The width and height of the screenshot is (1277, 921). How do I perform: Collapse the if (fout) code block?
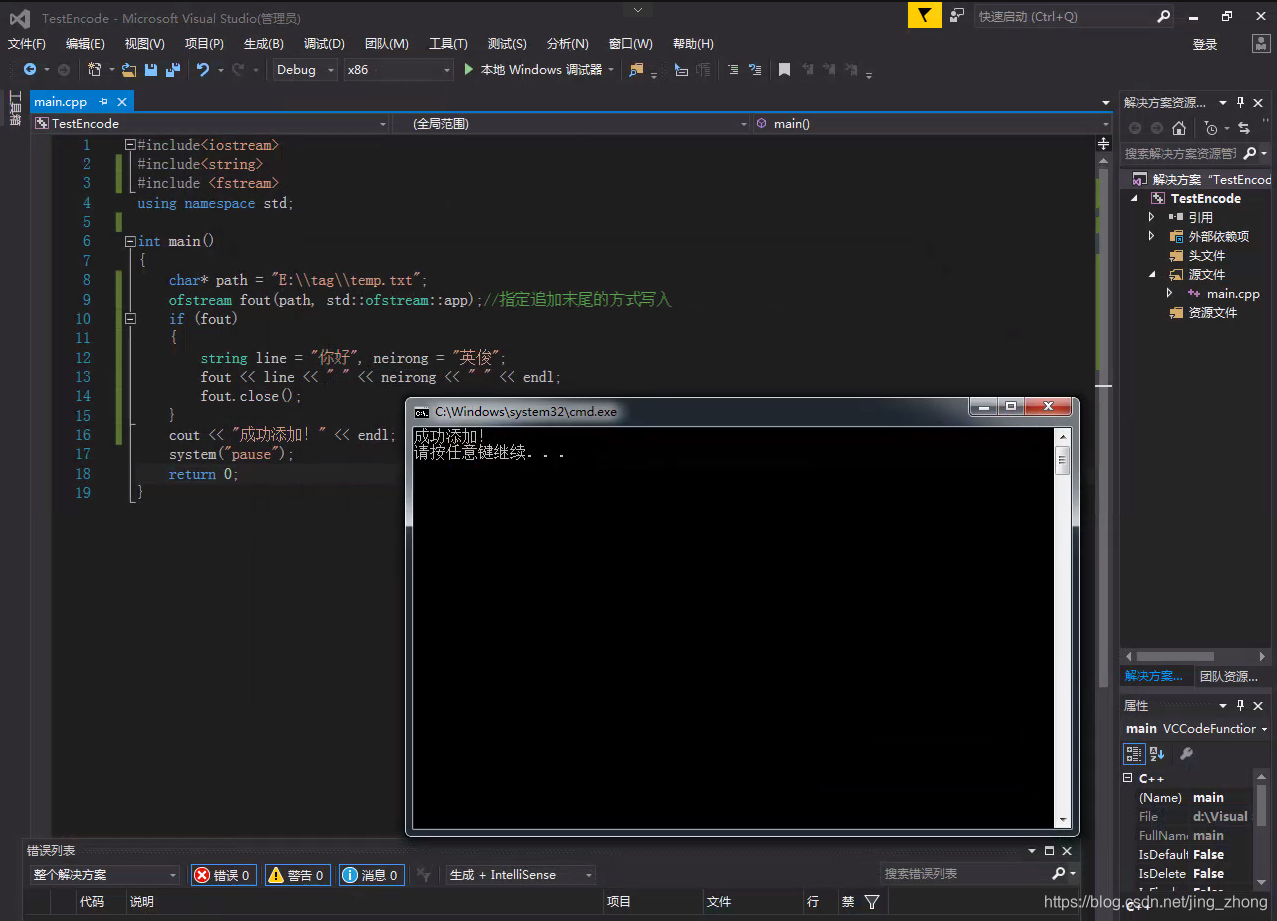pos(130,319)
